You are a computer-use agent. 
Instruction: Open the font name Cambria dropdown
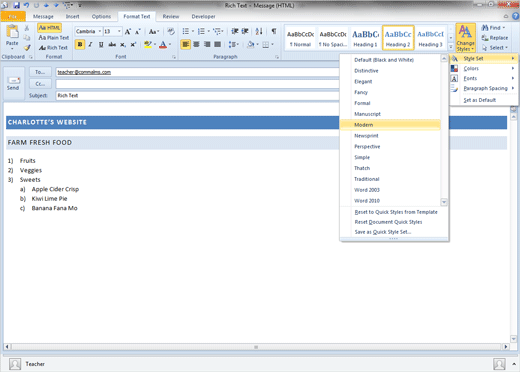[x=99, y=31]
